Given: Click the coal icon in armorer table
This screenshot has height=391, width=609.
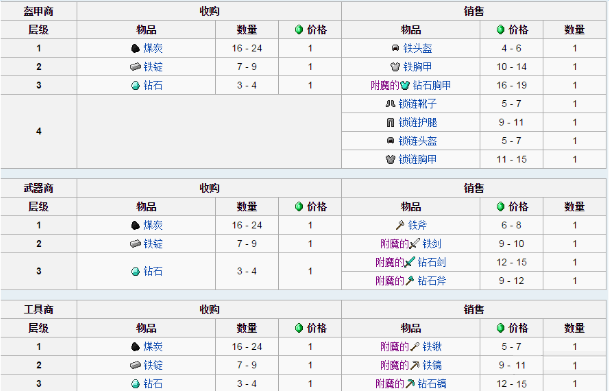Looking at the screenshot, I should point(135,49).
